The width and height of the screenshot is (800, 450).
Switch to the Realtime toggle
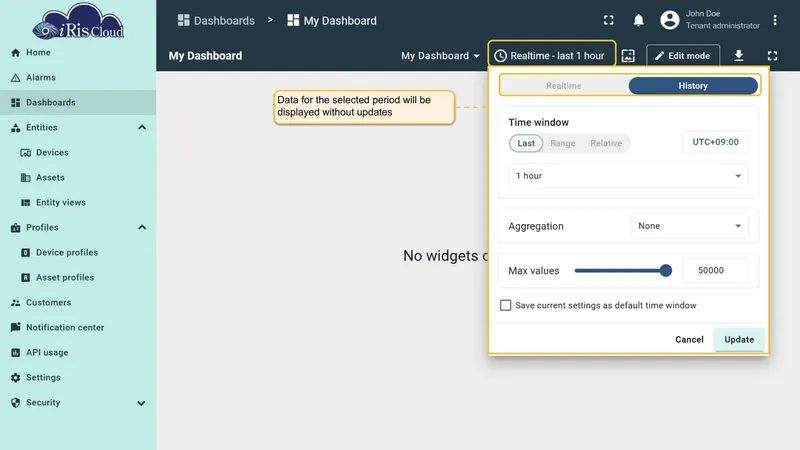coord(564,86)
